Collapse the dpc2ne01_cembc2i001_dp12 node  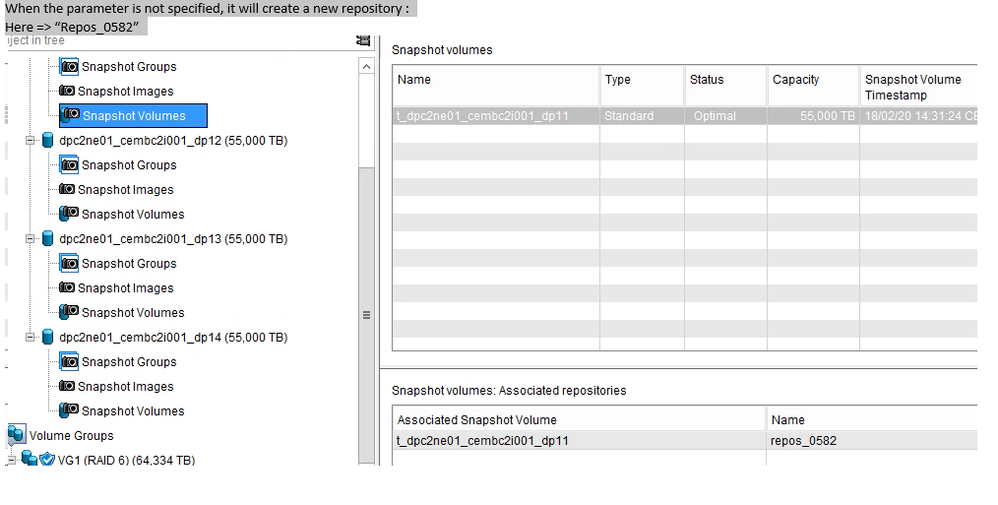(30, 140)
